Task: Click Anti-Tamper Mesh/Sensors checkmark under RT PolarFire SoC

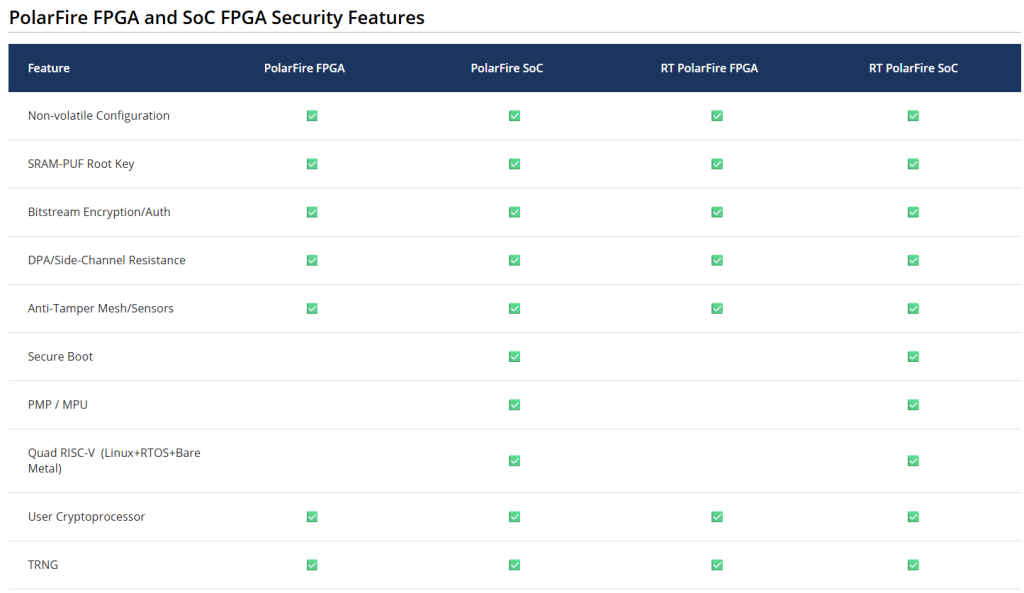Action: pos(913,308)
